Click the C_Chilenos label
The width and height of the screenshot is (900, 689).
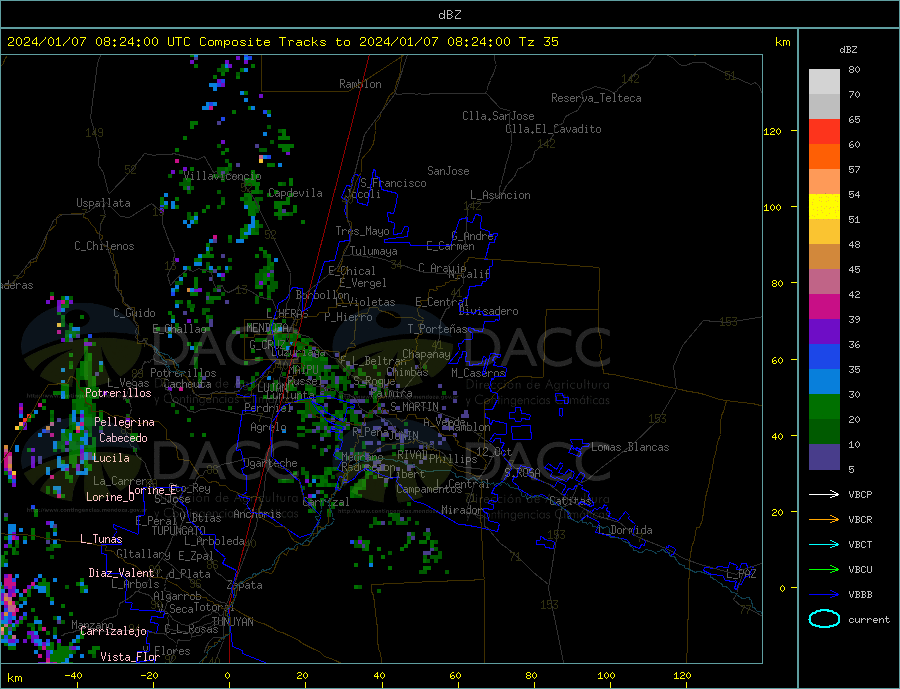104,246
